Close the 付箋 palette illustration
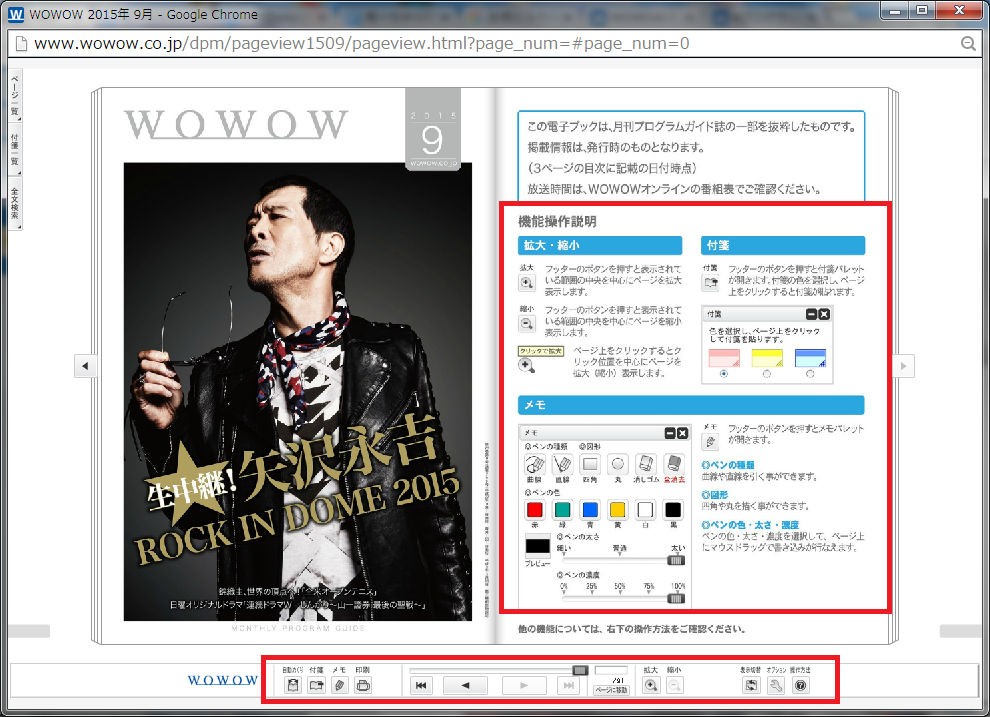 (824, 314)
